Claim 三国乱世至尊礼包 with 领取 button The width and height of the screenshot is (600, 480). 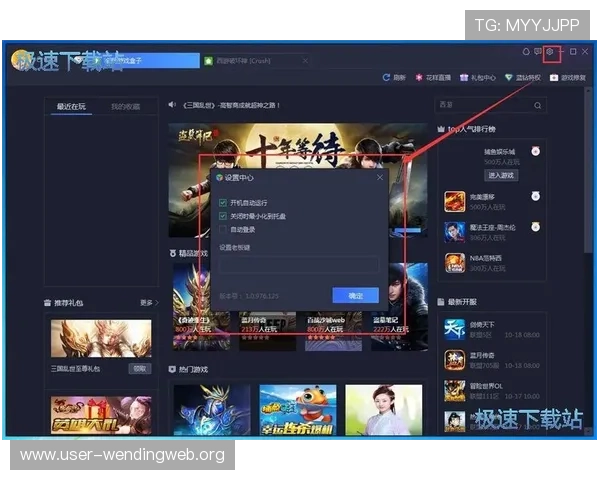coord(140,369)
